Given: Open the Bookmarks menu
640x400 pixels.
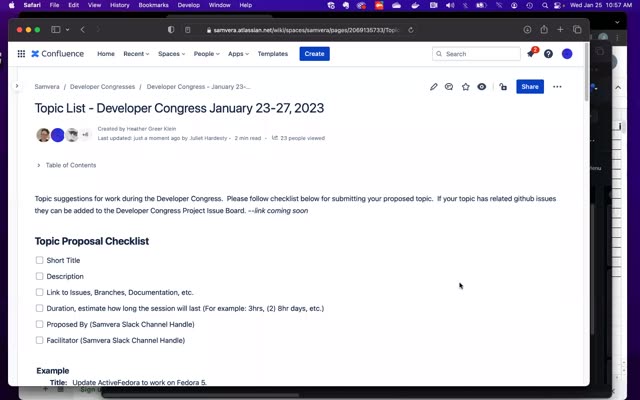Looking at the screenshot, I should (153, 5).
